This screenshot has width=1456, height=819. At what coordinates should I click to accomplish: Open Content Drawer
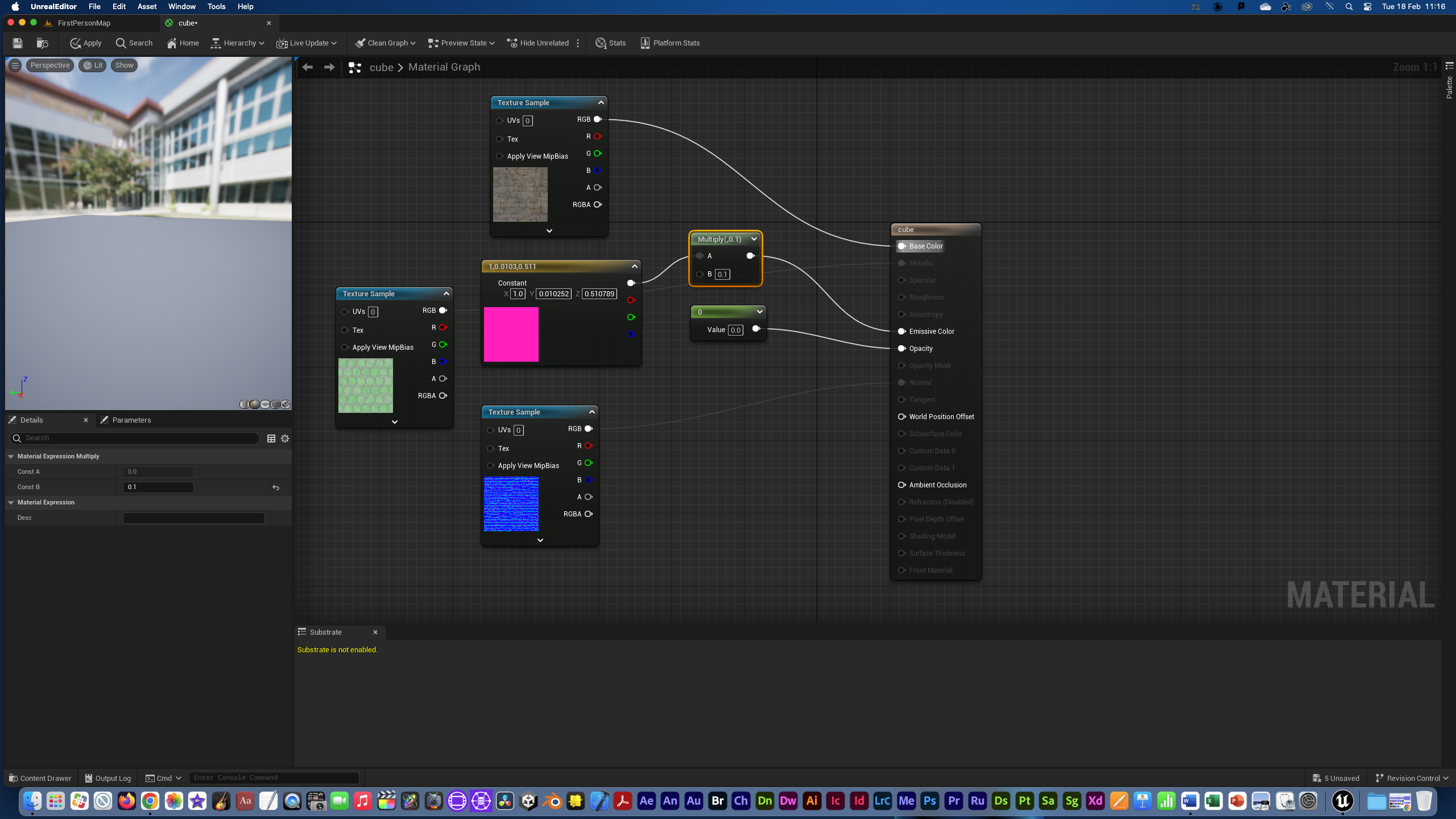[40, 778]
